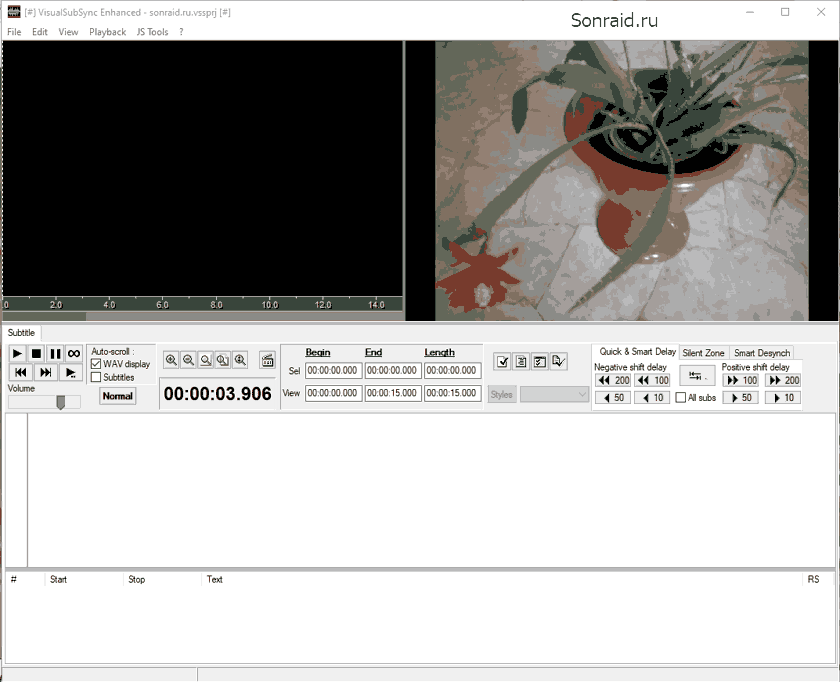Jump to previous subtitle button

(x=21, y=372)
